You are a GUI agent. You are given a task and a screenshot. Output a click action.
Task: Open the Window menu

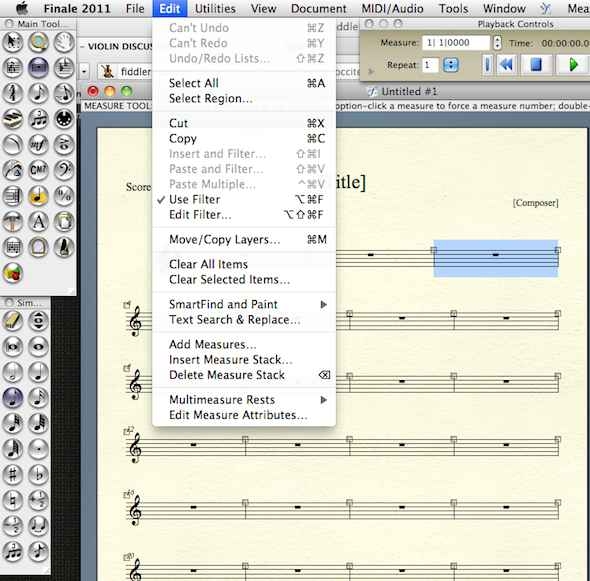click(x=504, y=8)
